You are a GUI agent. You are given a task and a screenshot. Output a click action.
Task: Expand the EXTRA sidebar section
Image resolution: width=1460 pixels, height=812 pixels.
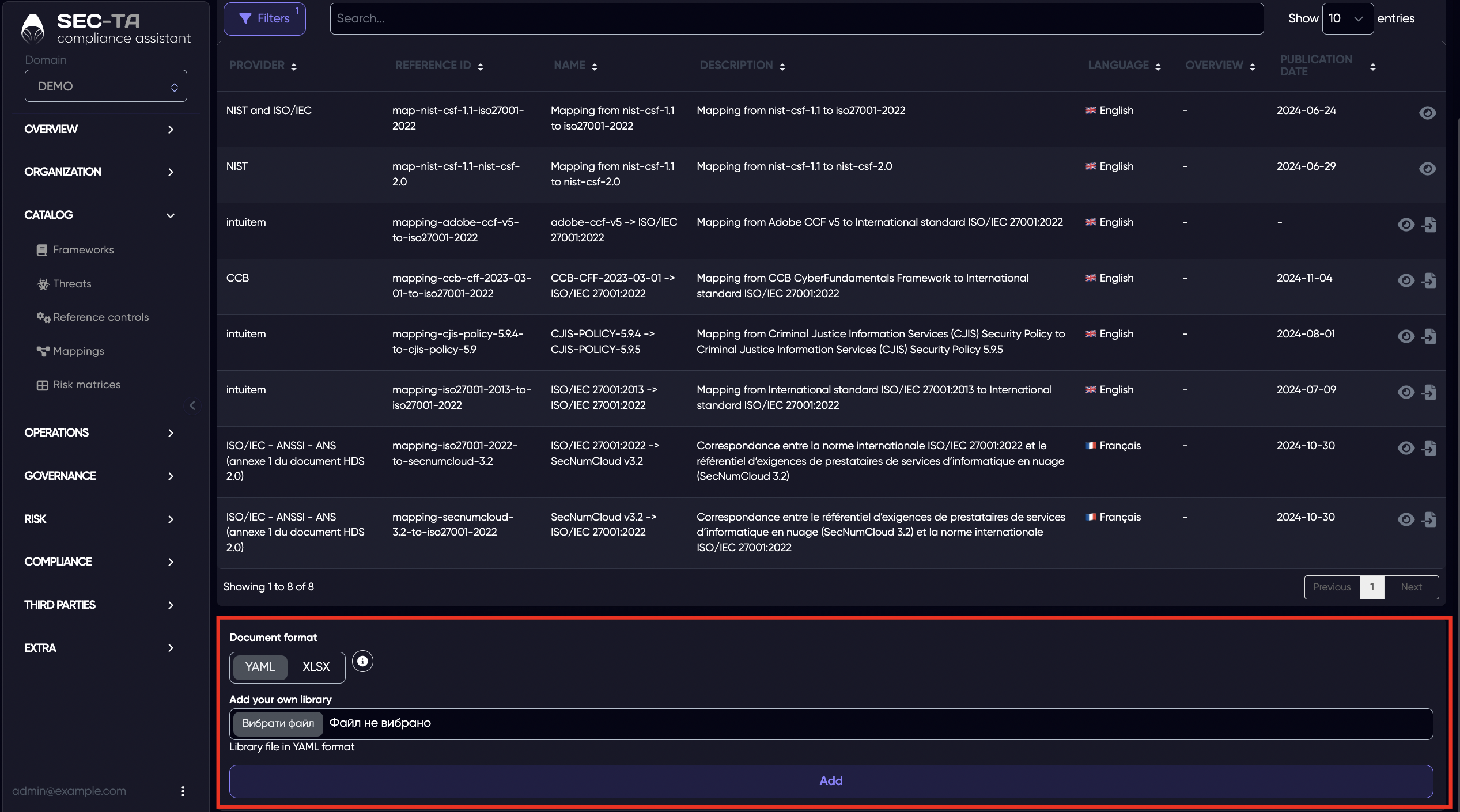[99, 648]
